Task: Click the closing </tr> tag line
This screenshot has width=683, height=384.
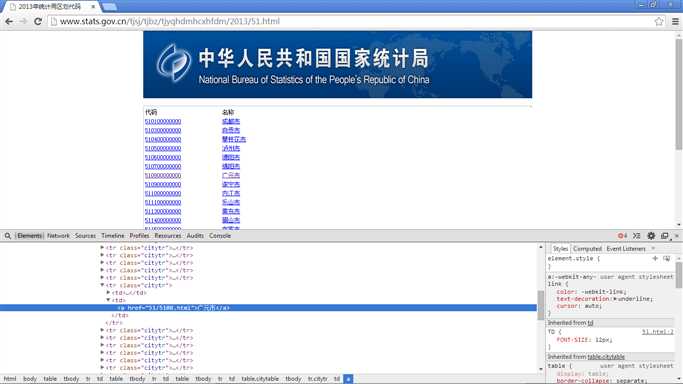Action: 114,323
